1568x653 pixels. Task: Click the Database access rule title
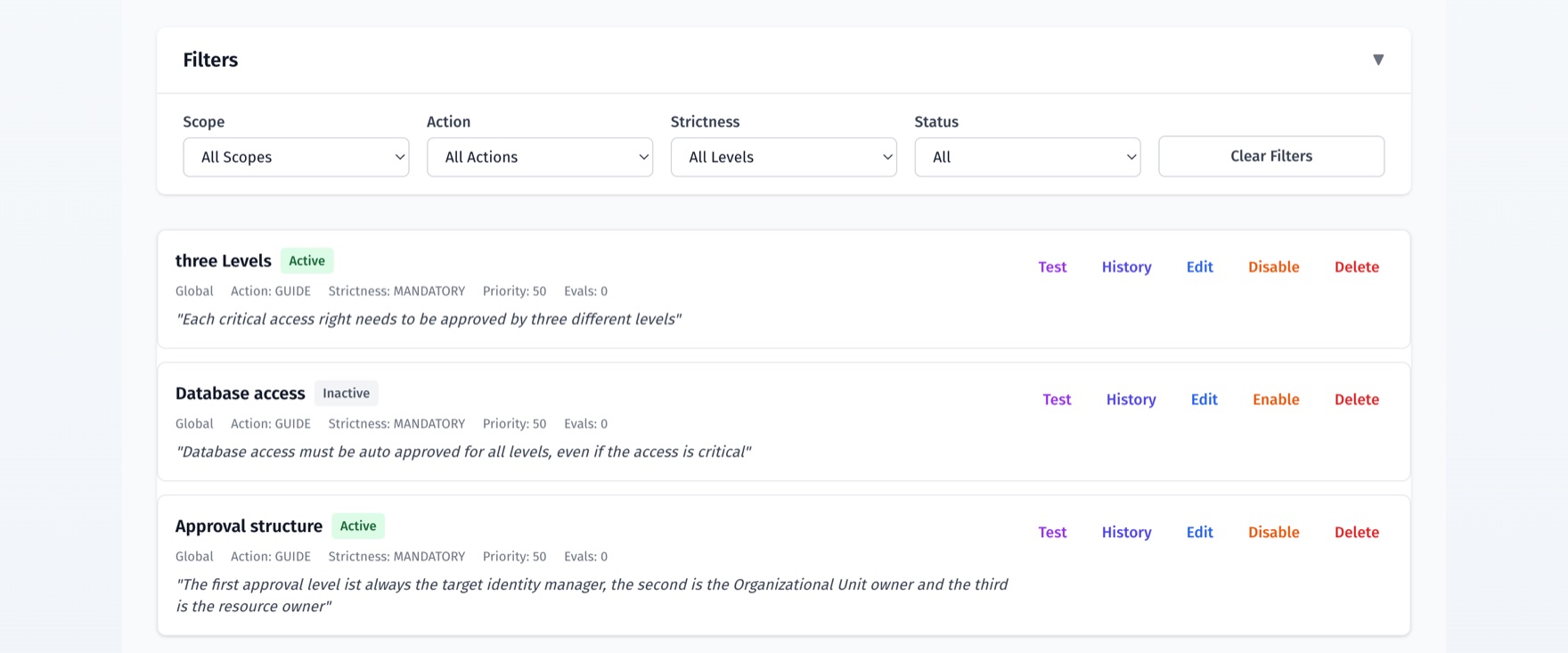point(240,393)
